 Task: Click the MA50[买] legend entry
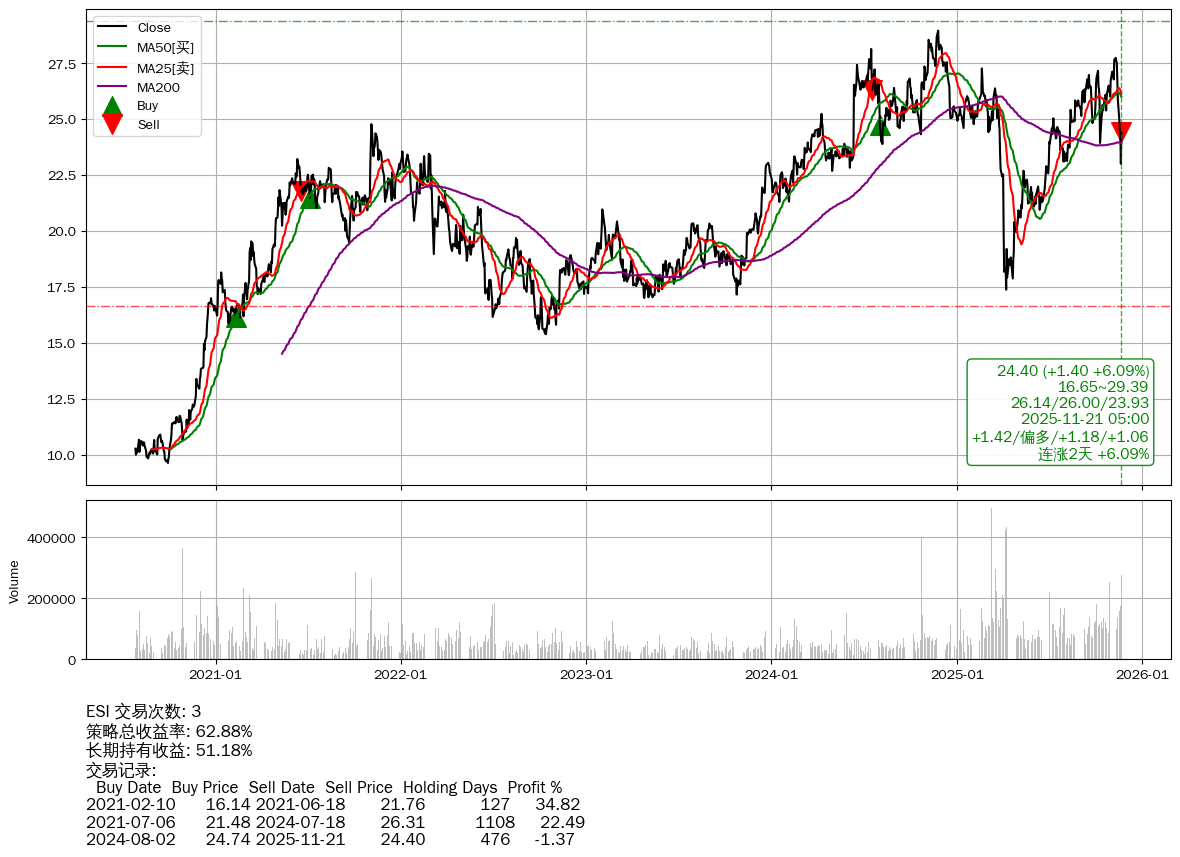click(165, 47)
